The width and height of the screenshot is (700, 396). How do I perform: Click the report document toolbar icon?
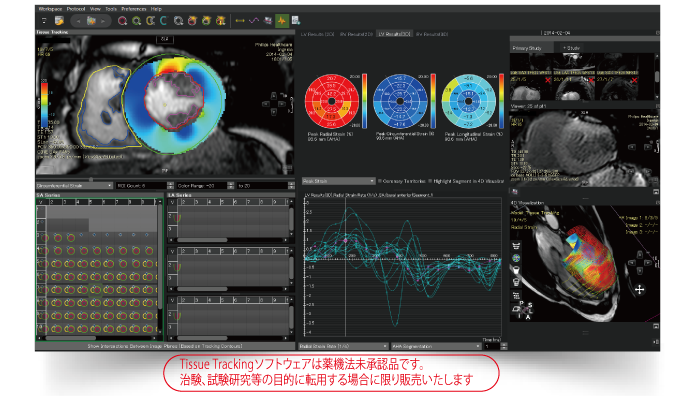coord(296,20)
